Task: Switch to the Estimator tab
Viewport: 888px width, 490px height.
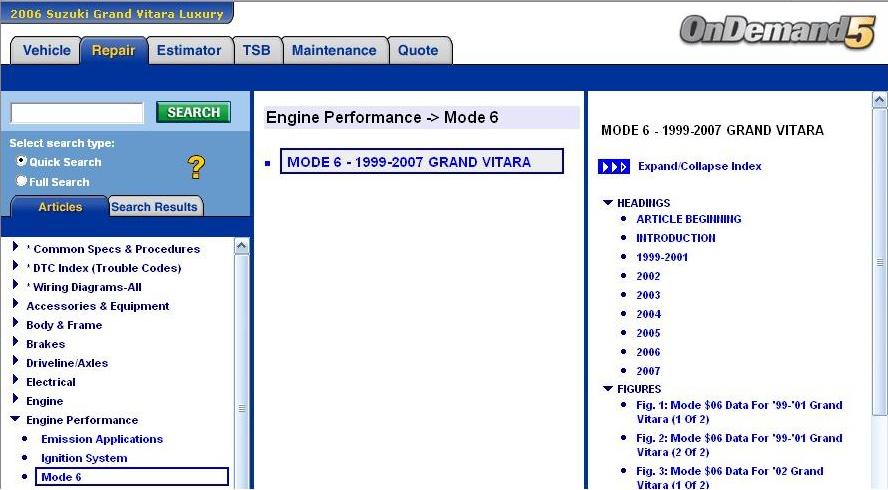Action: click(x=189, y=50)
